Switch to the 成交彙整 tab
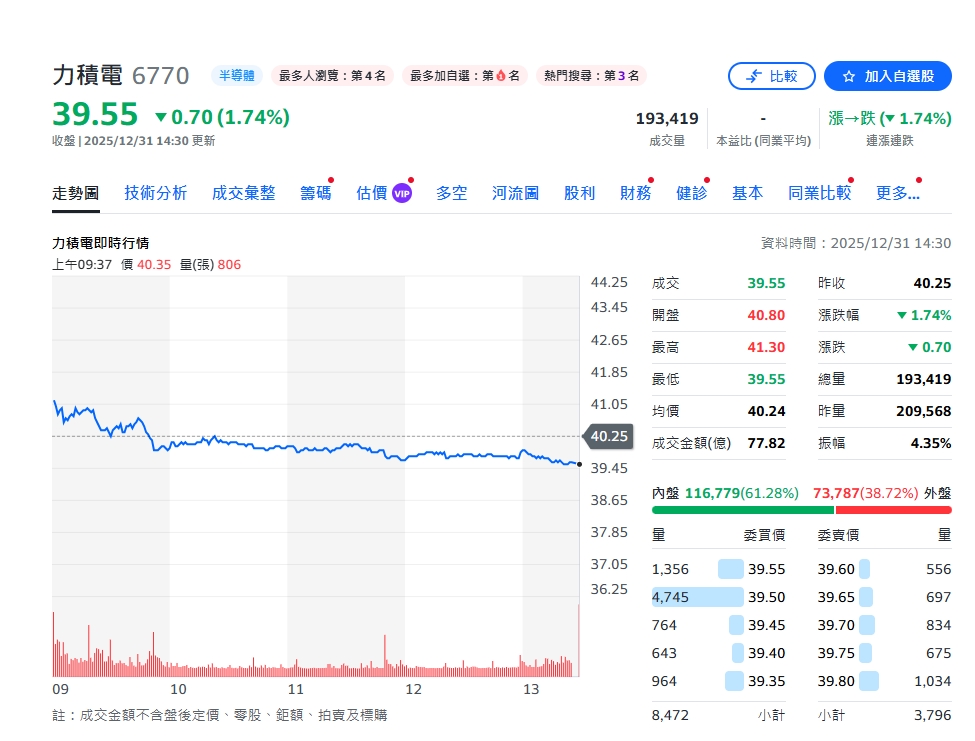 (243, 193)
